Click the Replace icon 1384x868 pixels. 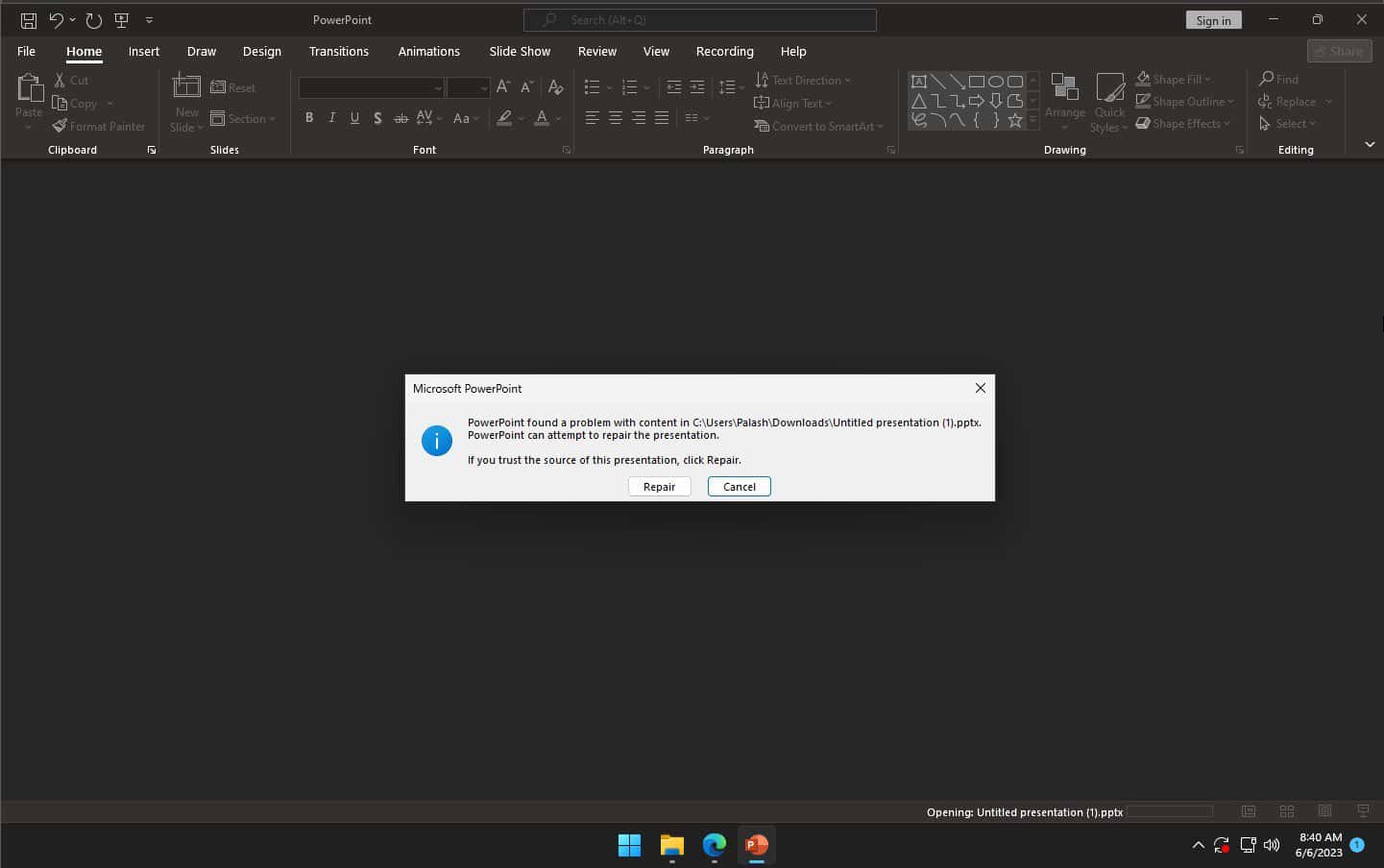pyautogui.click(x=1265, y=102)
